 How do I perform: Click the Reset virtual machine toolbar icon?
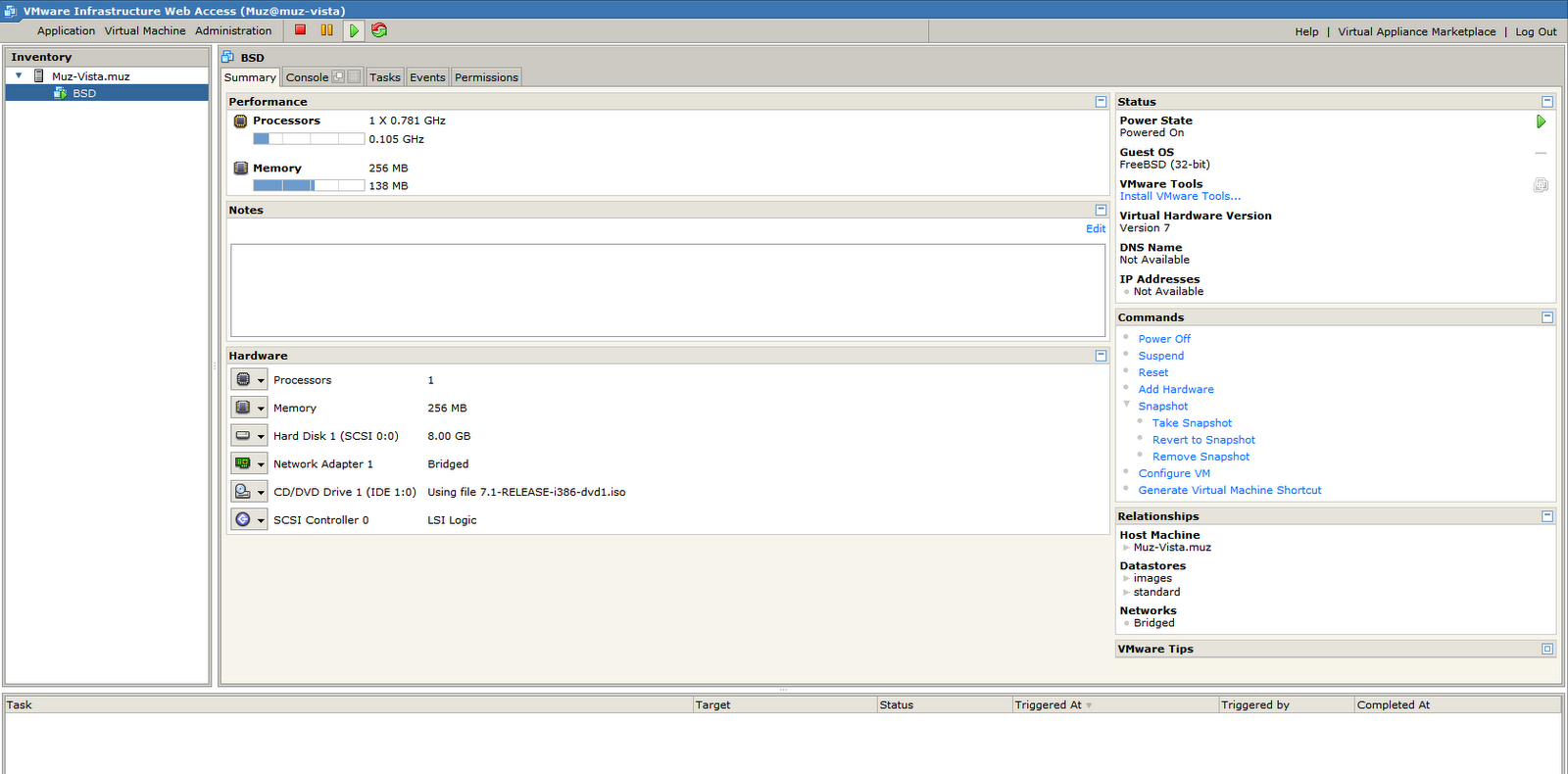(x=379, y=30)
